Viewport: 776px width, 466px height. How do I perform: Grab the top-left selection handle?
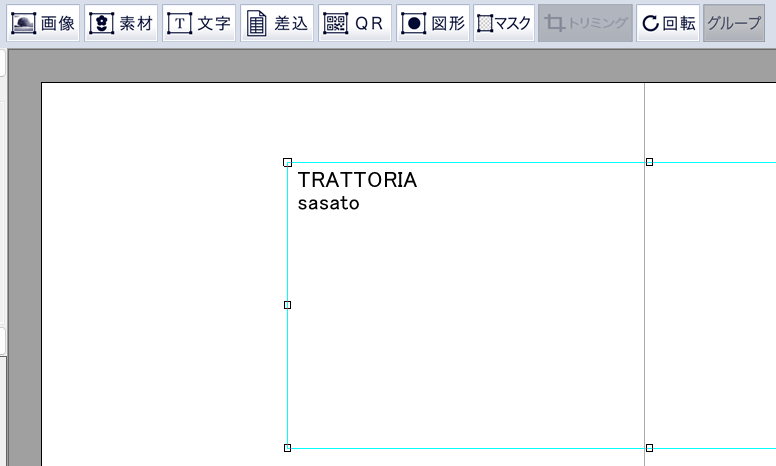pyautogui.click(x=288, y=162)
